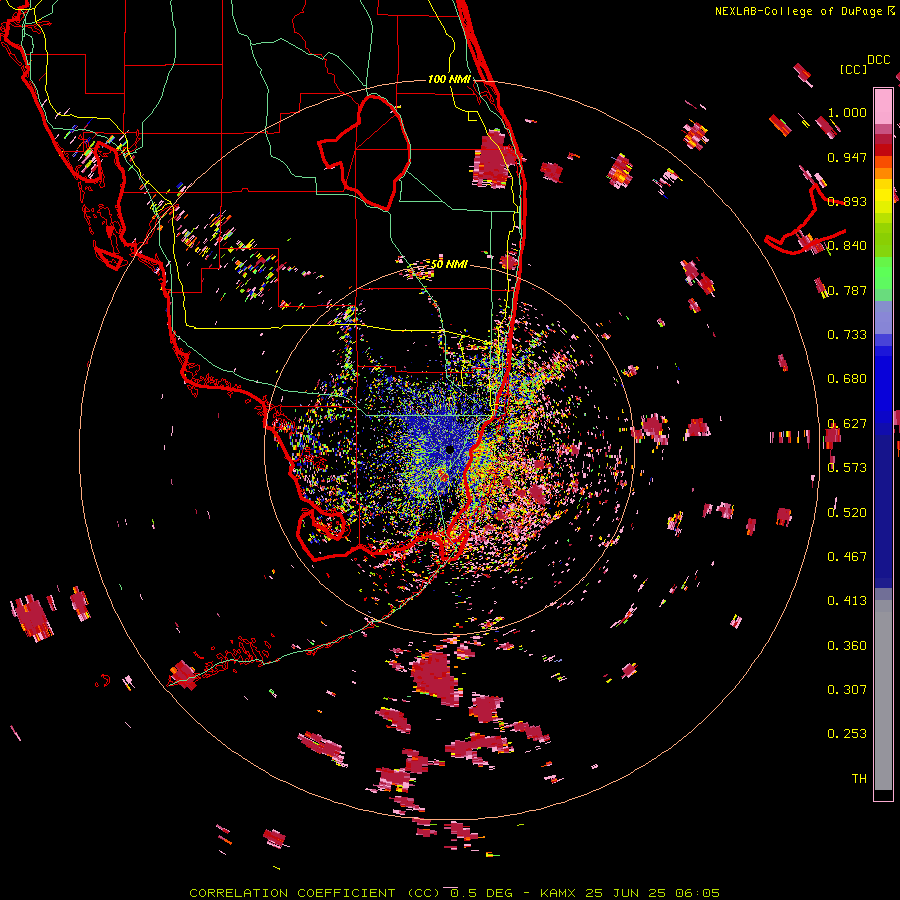Click the 0.947 scale value
This screenshot has width=900, height=900.
point(847,157)
